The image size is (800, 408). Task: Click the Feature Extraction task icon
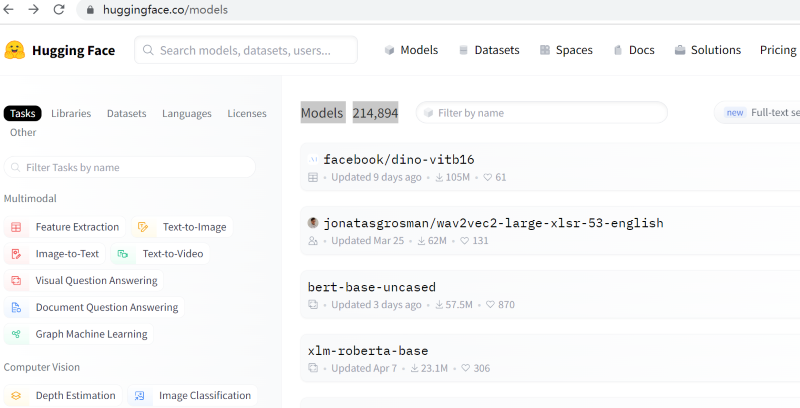(16, 227)
